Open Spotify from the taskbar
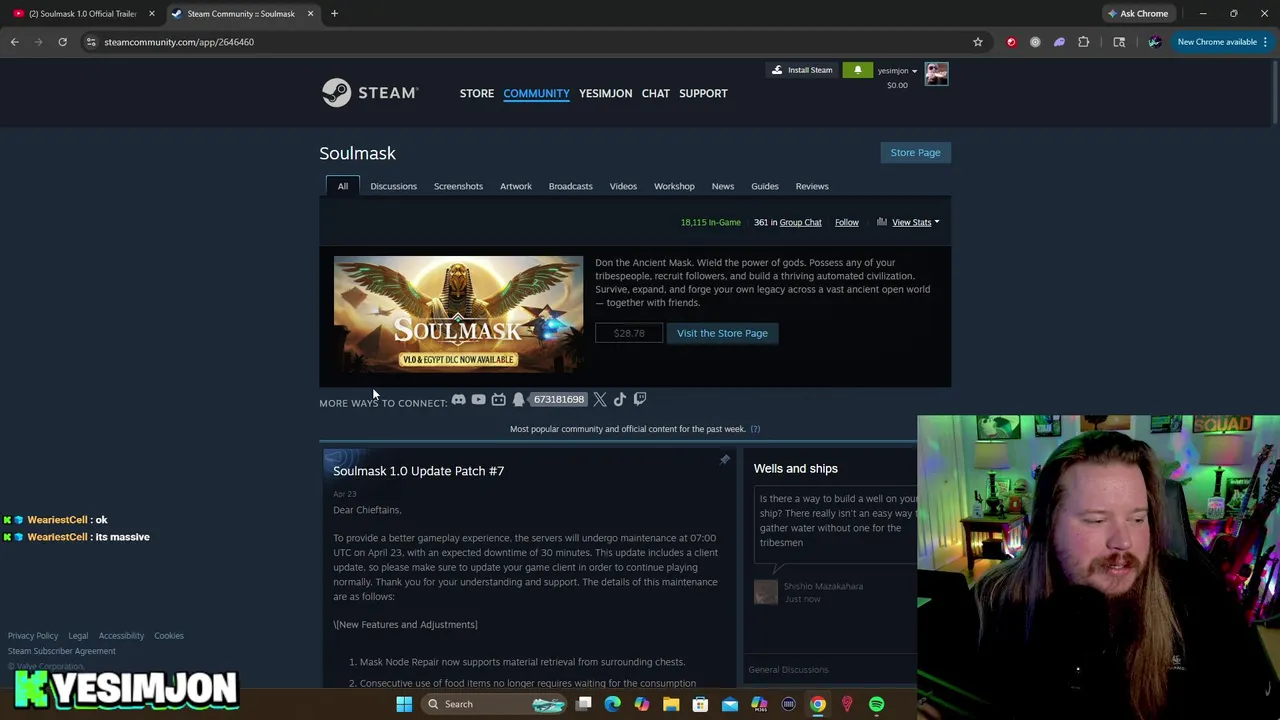 (x=876, y=704)
